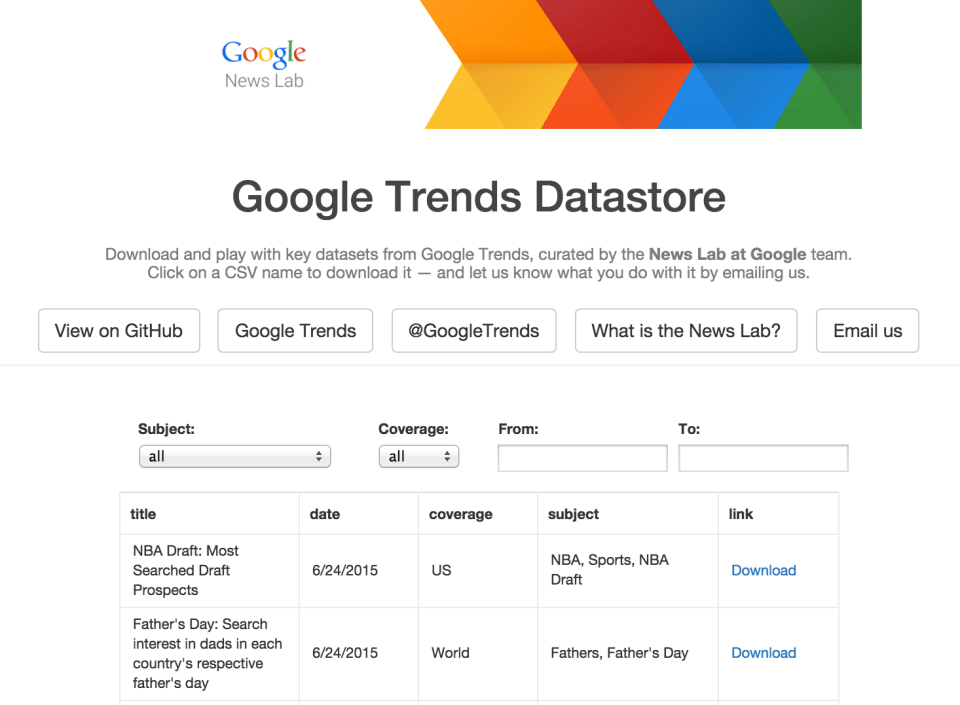Download the NBA Draft dataset
960x705 pixels.
(x=763, y=570)
